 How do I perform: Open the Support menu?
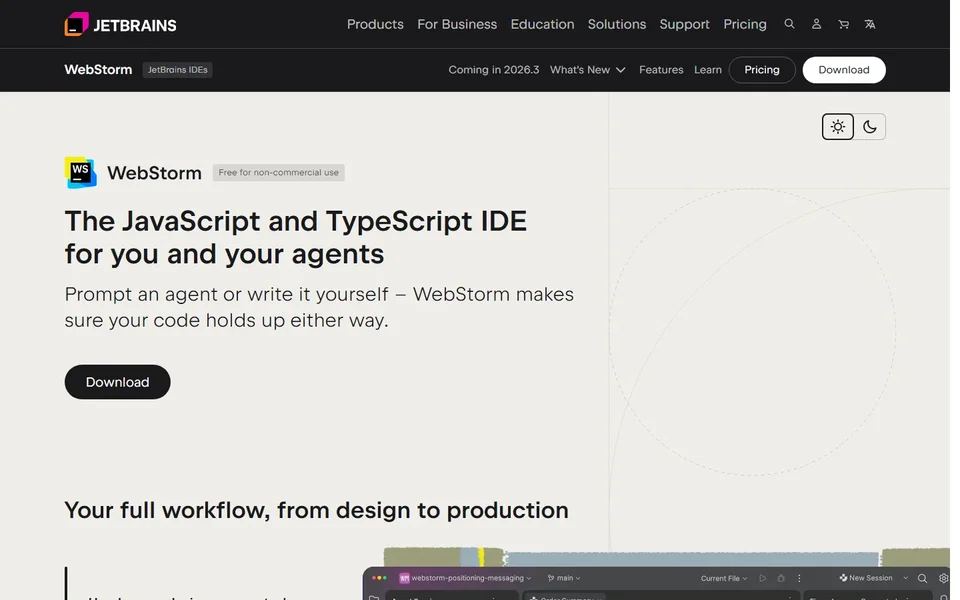click(684, 24)
